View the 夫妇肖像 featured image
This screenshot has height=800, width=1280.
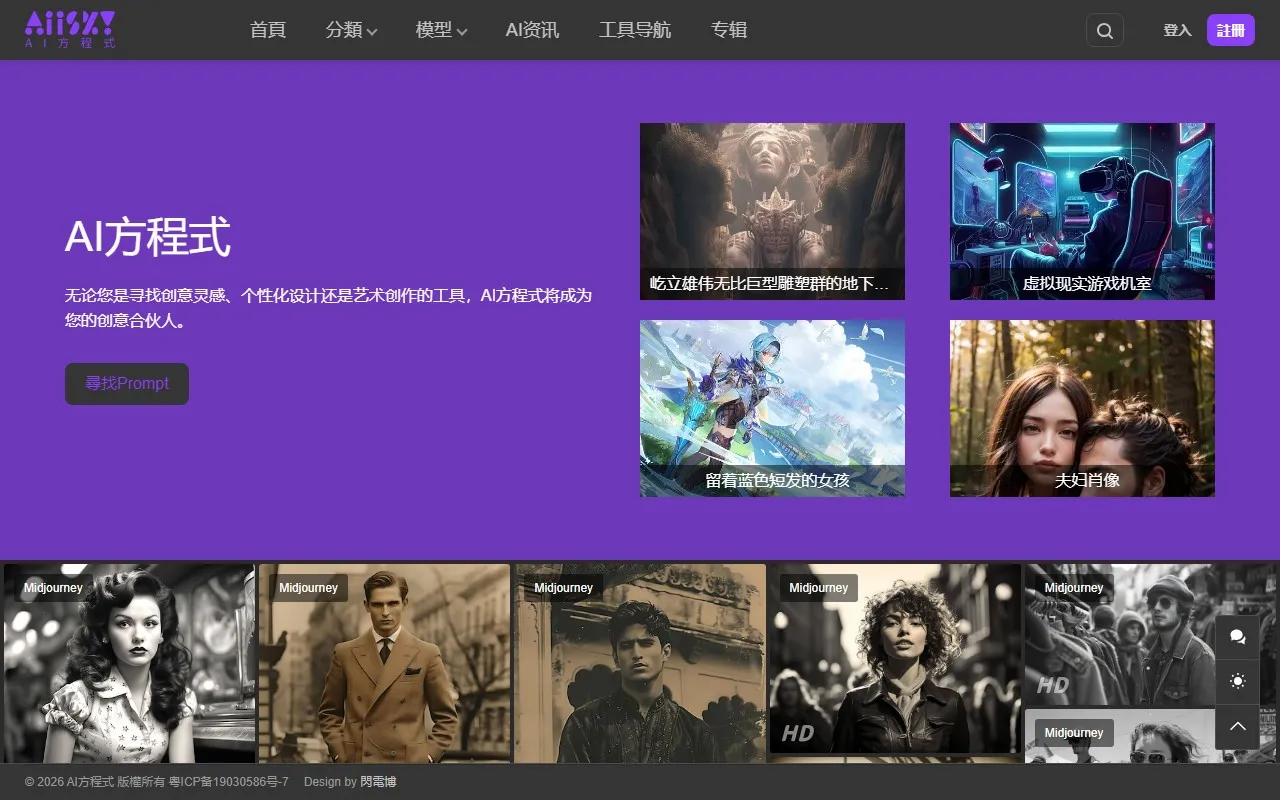pyautogui.click(x=1081, y=408)
